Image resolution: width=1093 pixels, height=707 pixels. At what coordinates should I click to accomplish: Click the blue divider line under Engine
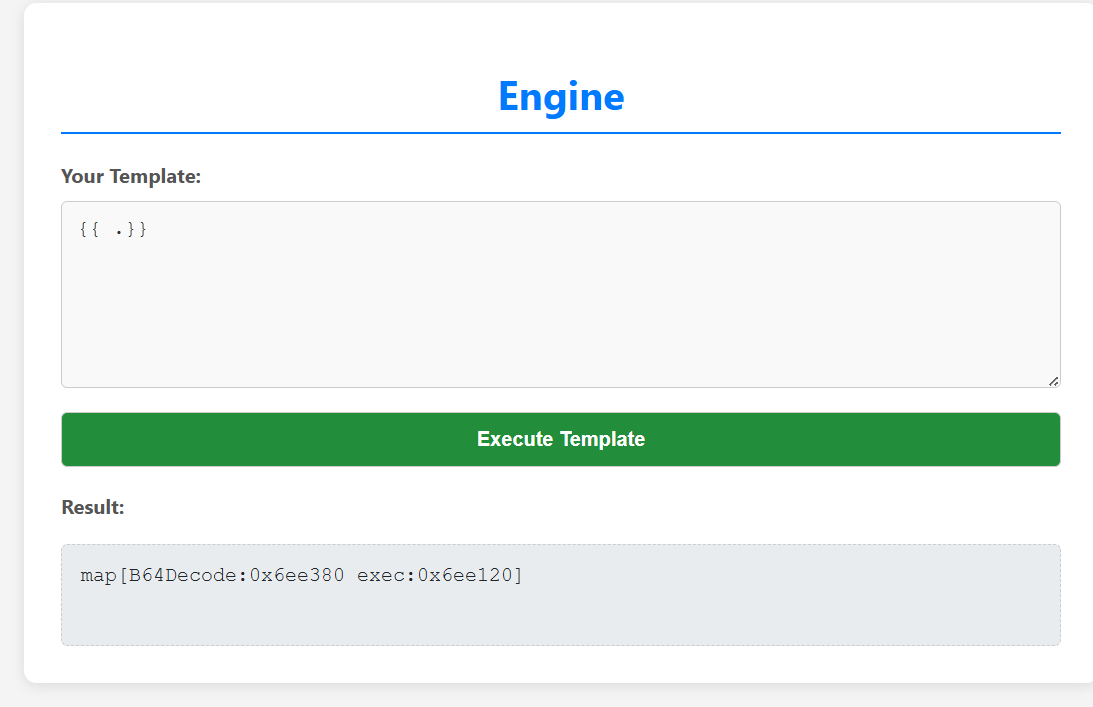click(x=560, y=132)
